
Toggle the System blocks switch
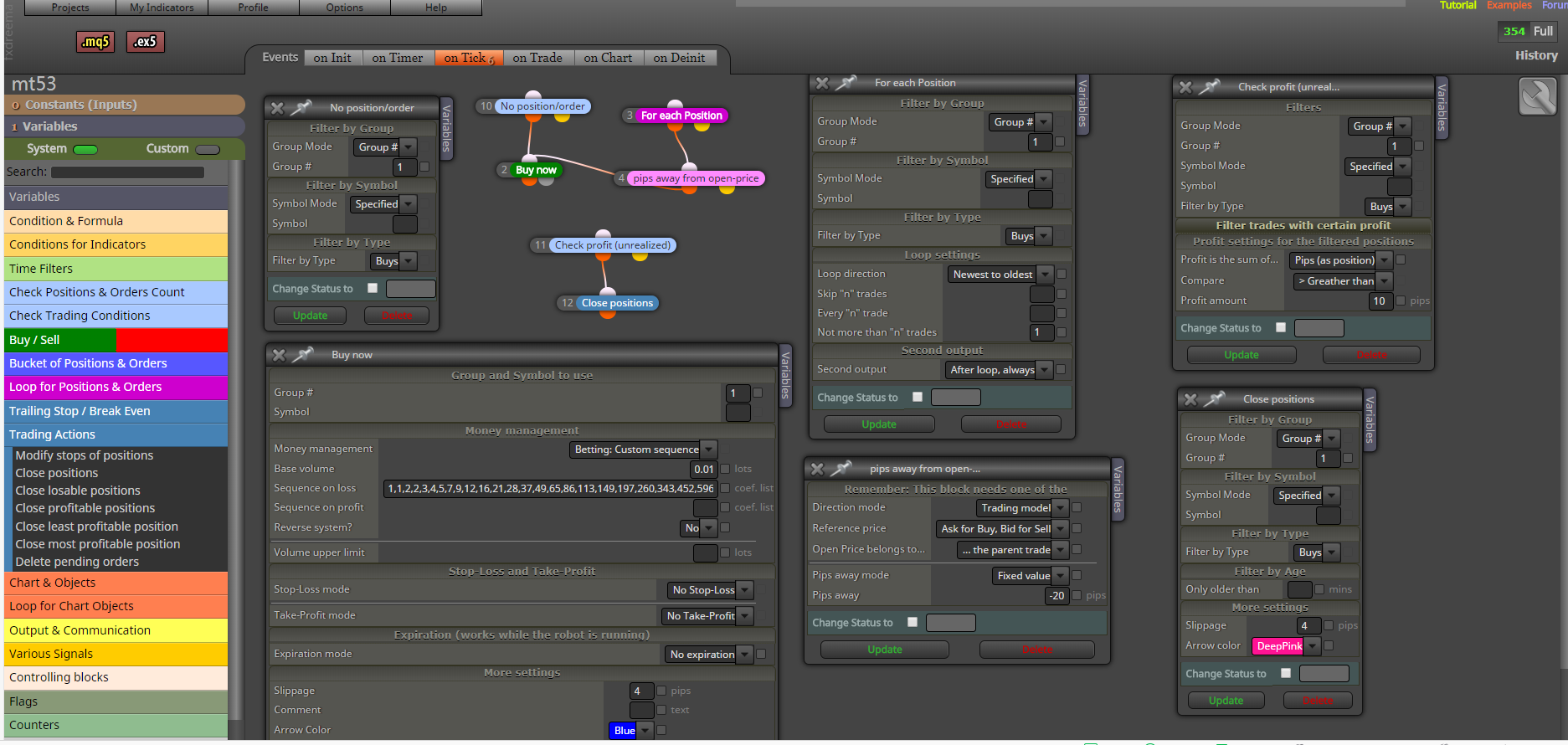tap(85, 150)
